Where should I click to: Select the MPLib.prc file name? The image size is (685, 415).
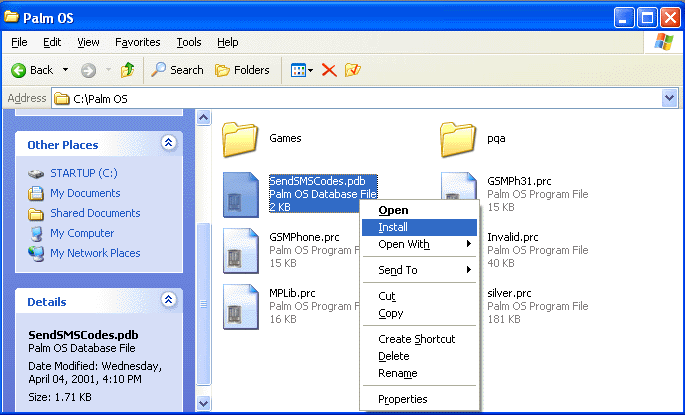(292, 293)
